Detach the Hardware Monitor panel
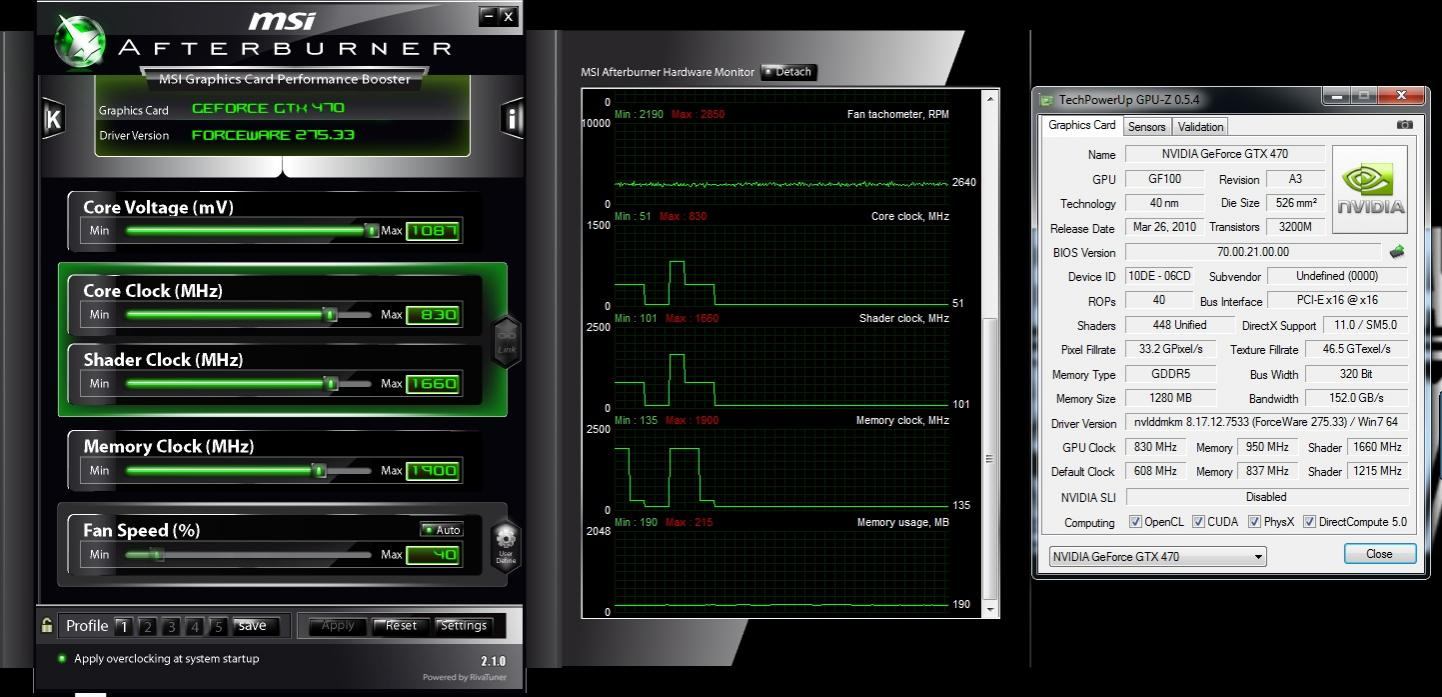Image resolution: width=1442 pixels, height=697 pixels. click(x=789, y=72)
